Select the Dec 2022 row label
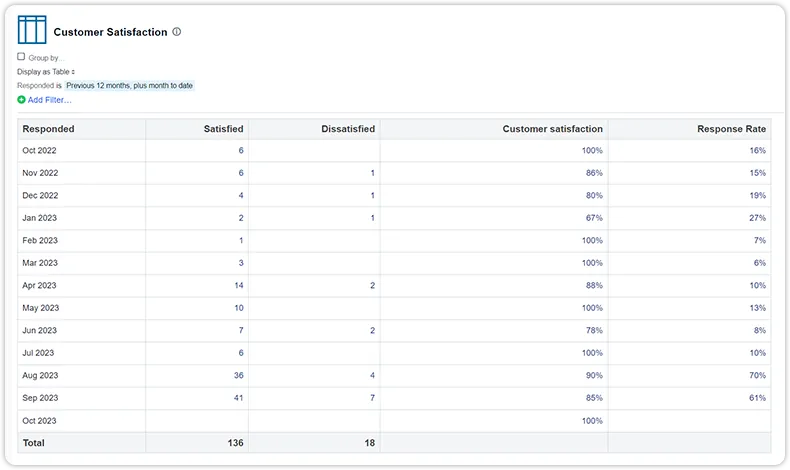Screen dimensions: 790x470 pyautogui.click(x=40, y=195)
